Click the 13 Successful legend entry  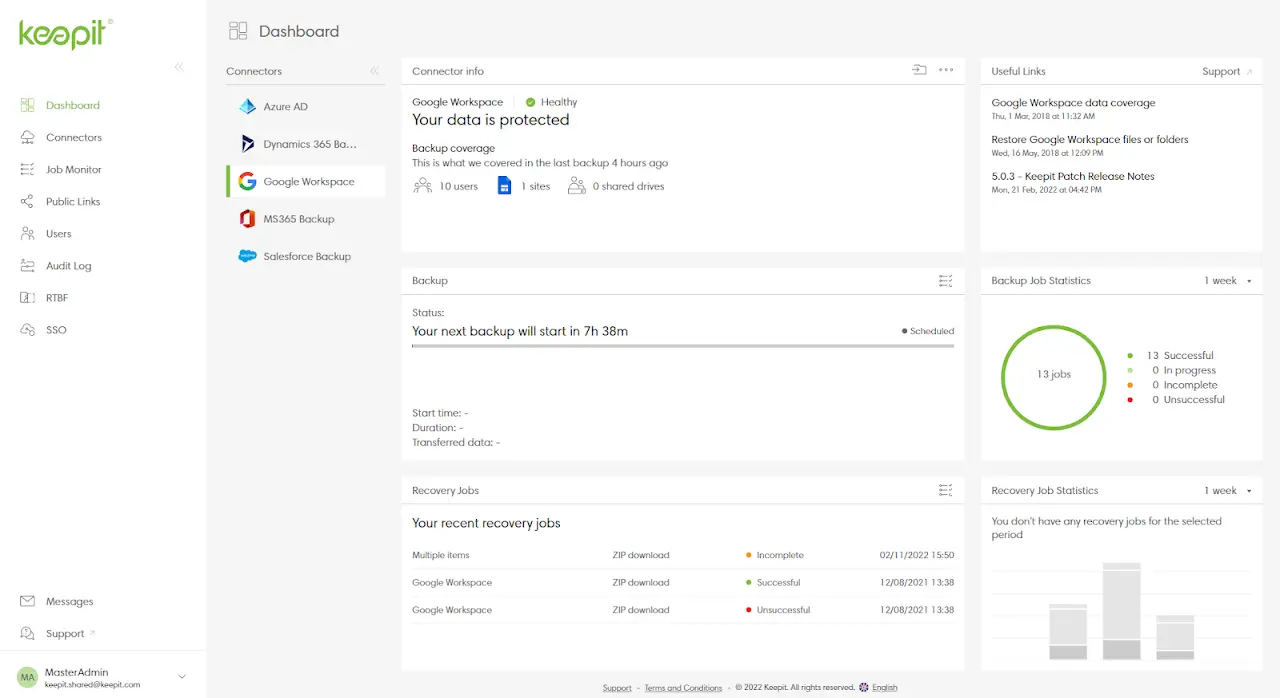1171,355
